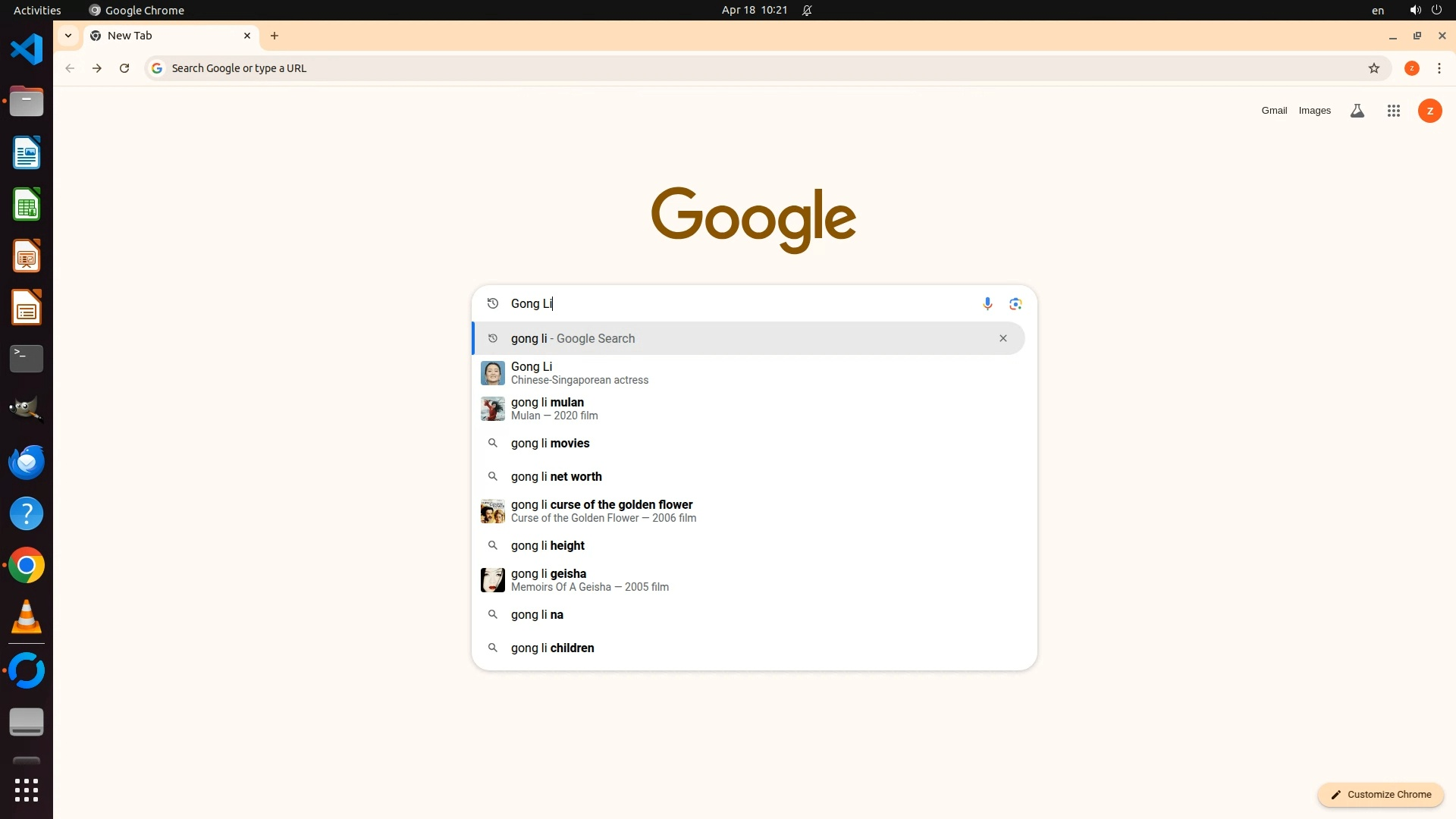Toggle do-not-disturb notification bell in top bar

tap(808, 10)
